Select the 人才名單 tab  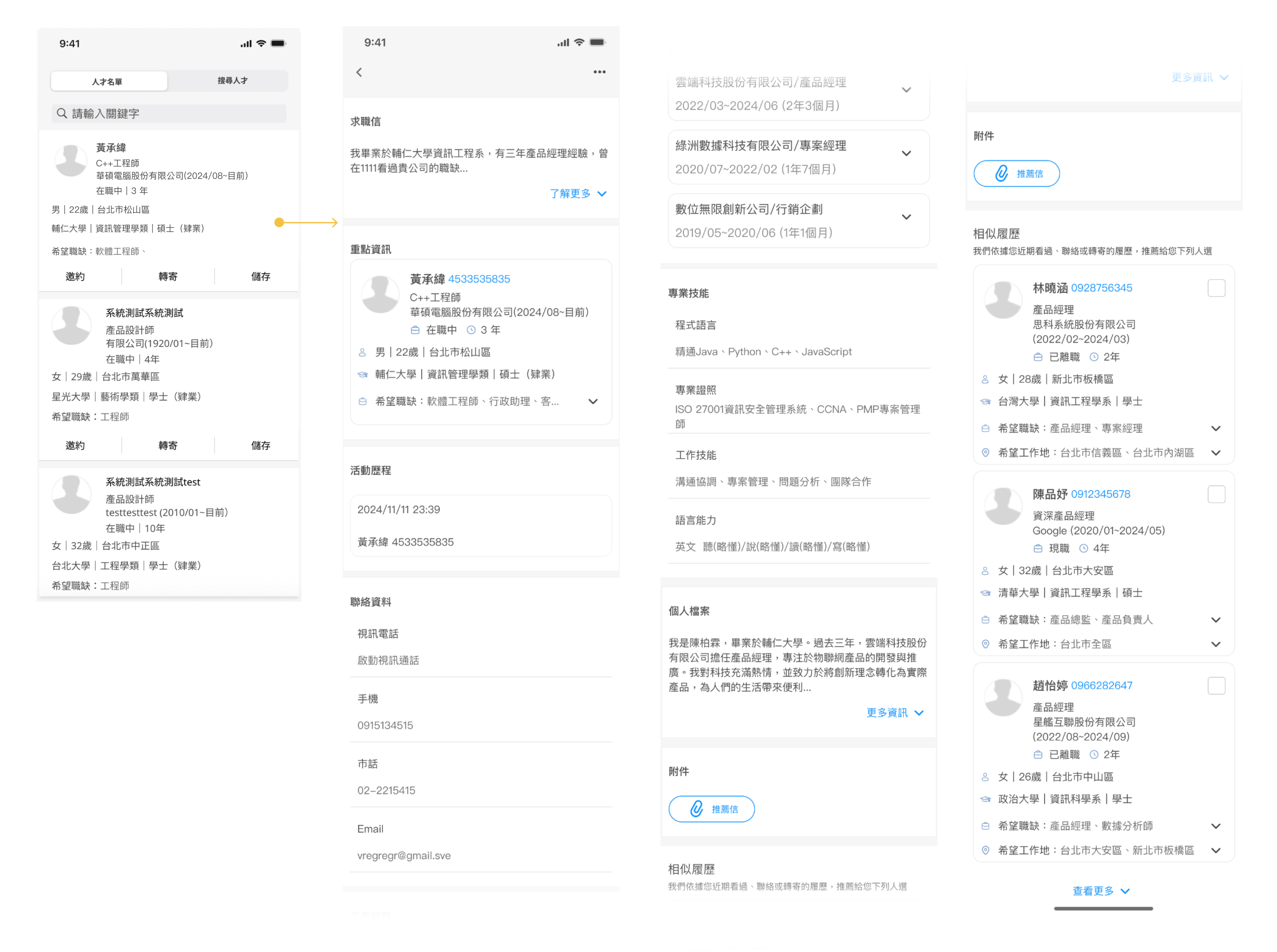(x=108, y=81)
